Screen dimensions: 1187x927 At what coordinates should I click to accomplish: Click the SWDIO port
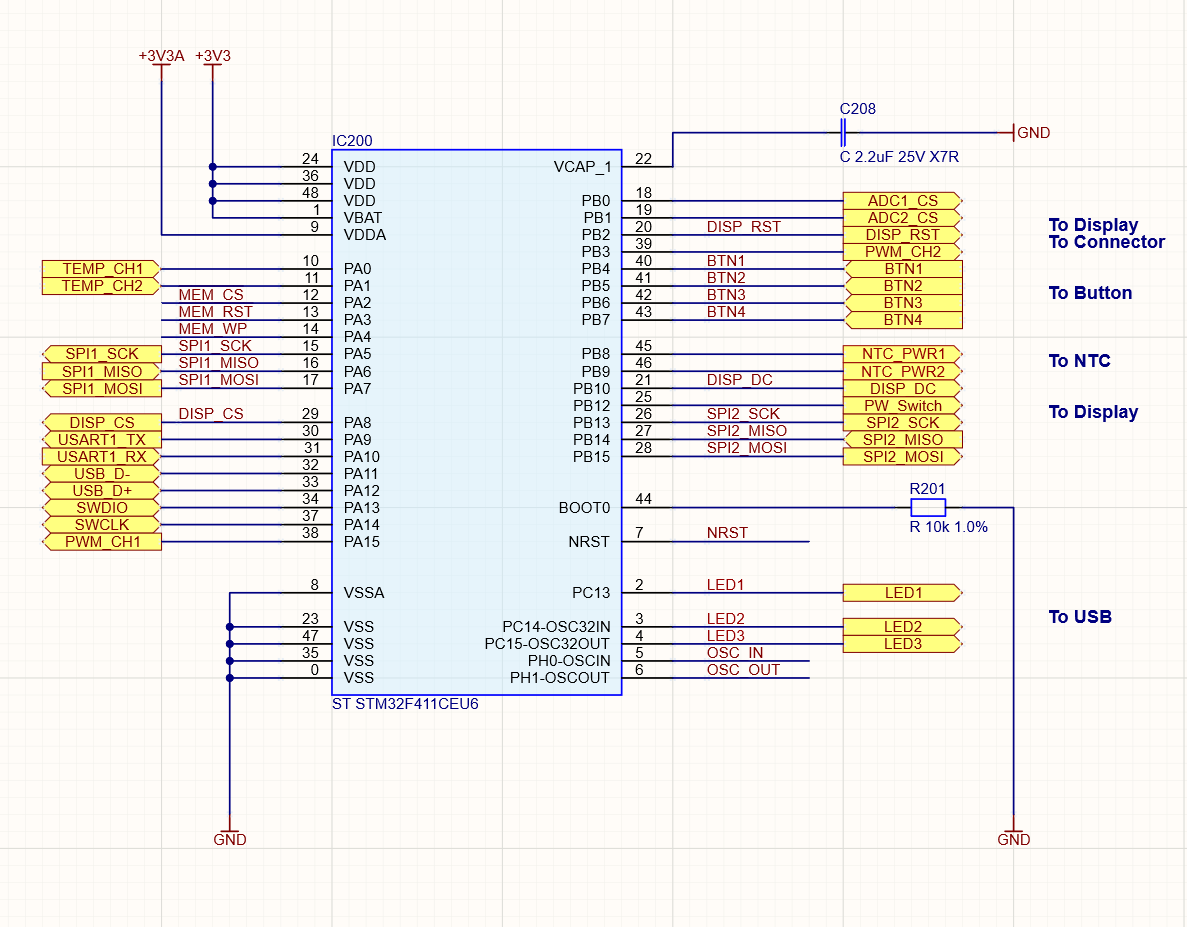[101, 508]
